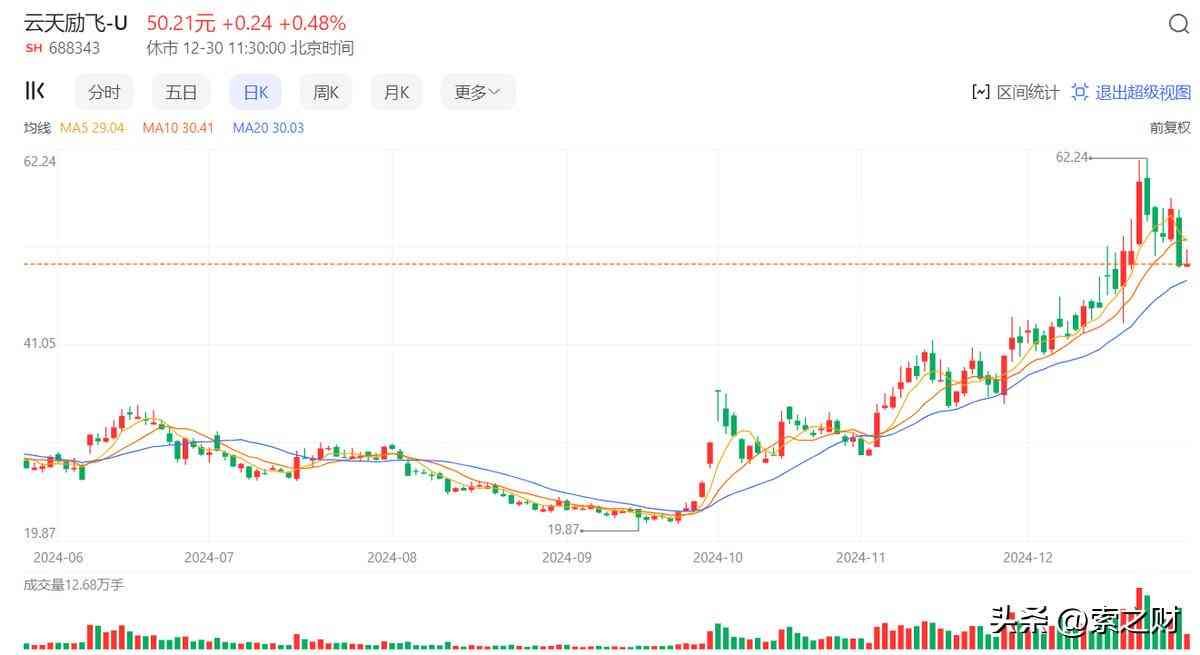Click the search magnifier icon
The width and height of the screenshot is (1200, 655).
[1179, 26]
